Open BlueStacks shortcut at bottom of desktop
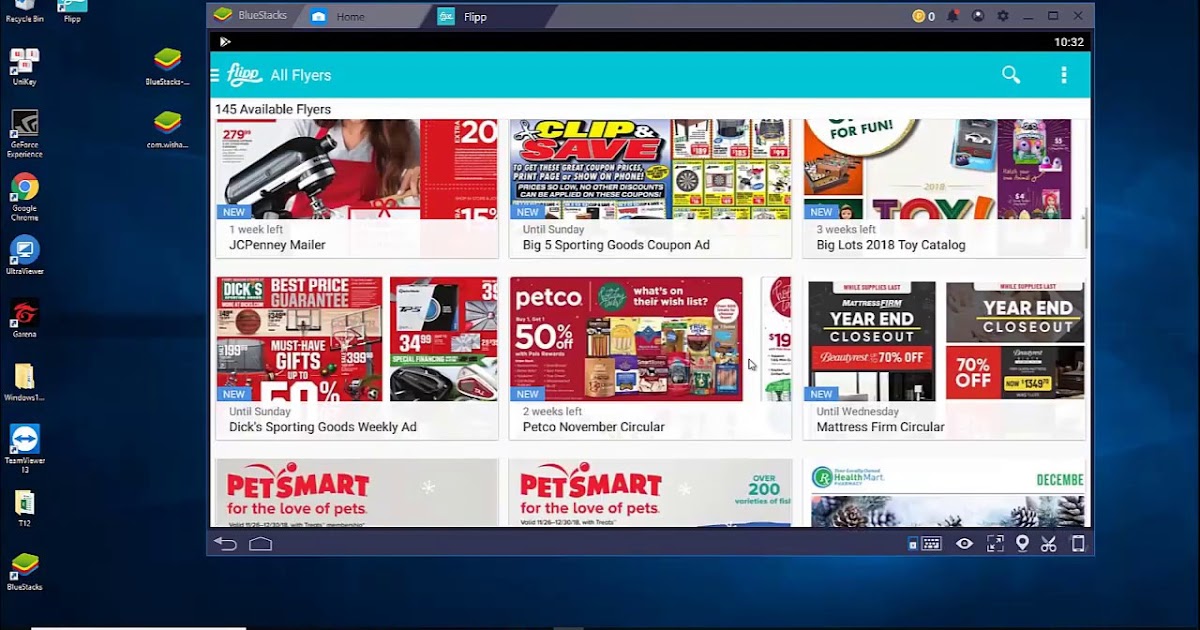This screenshot has width=1200, height=630. coord(24,572)
